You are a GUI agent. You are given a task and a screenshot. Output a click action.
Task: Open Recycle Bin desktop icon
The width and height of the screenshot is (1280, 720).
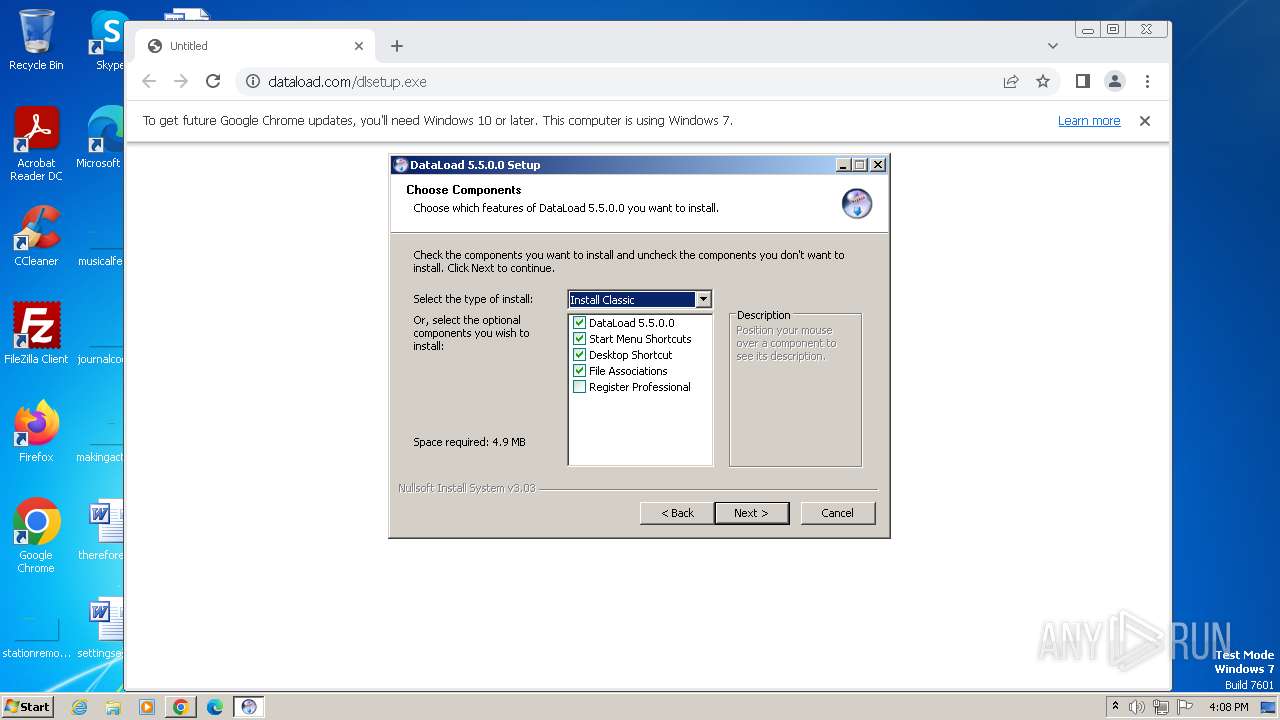[x=36, y=40]
